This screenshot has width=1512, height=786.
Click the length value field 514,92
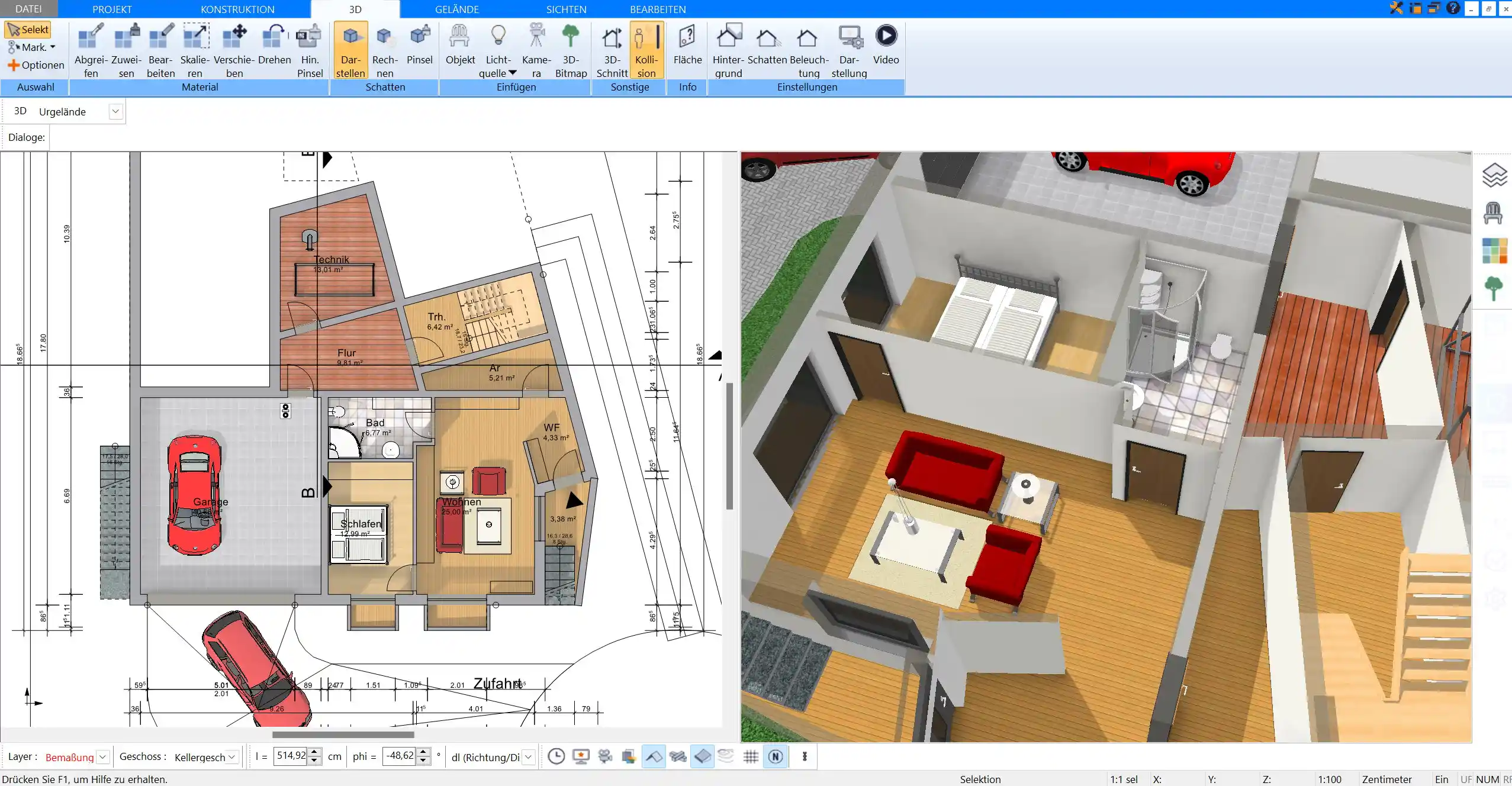(291, 756)
